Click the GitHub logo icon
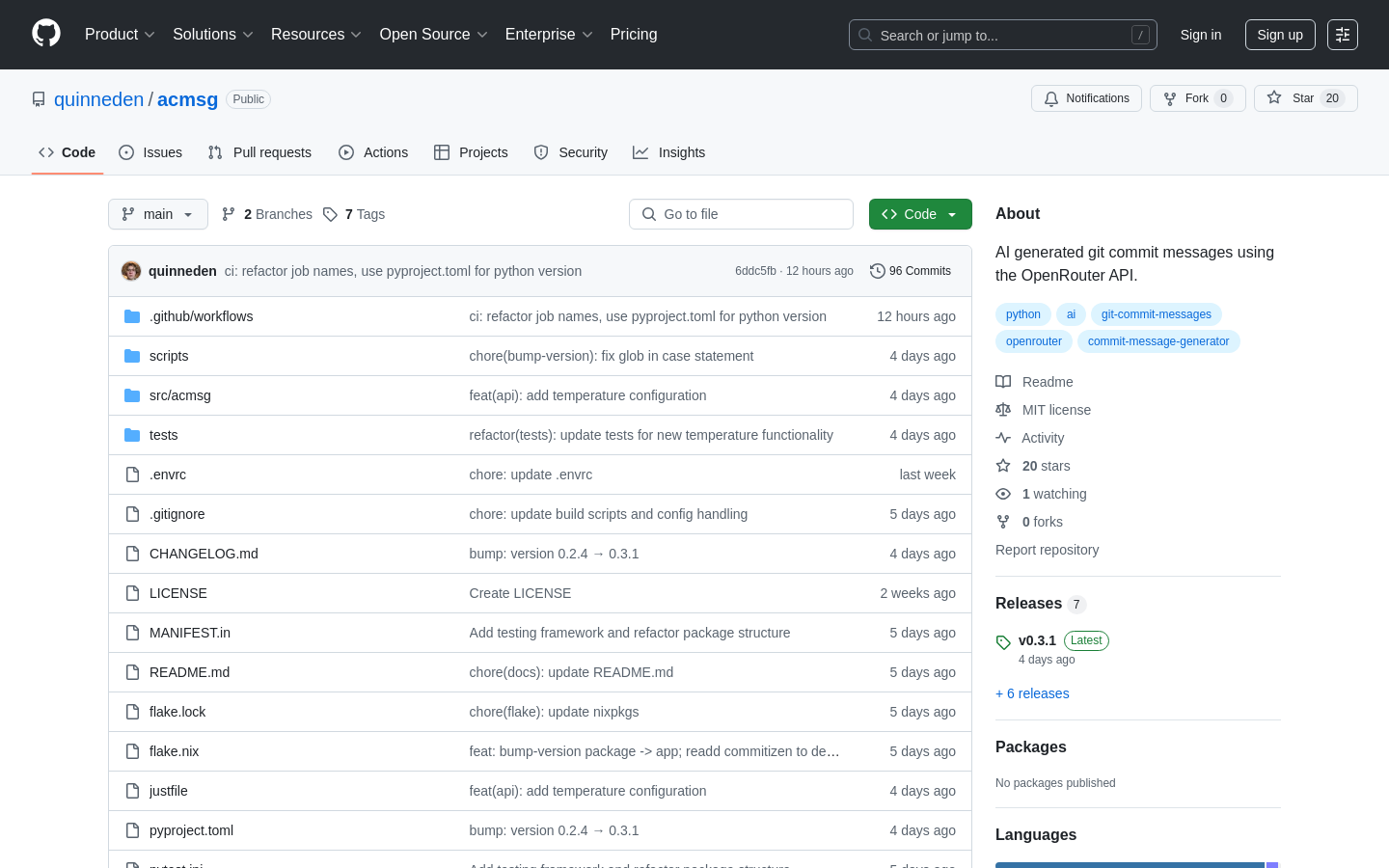This screenshot has height=868, width=1389. coord(46,34)
